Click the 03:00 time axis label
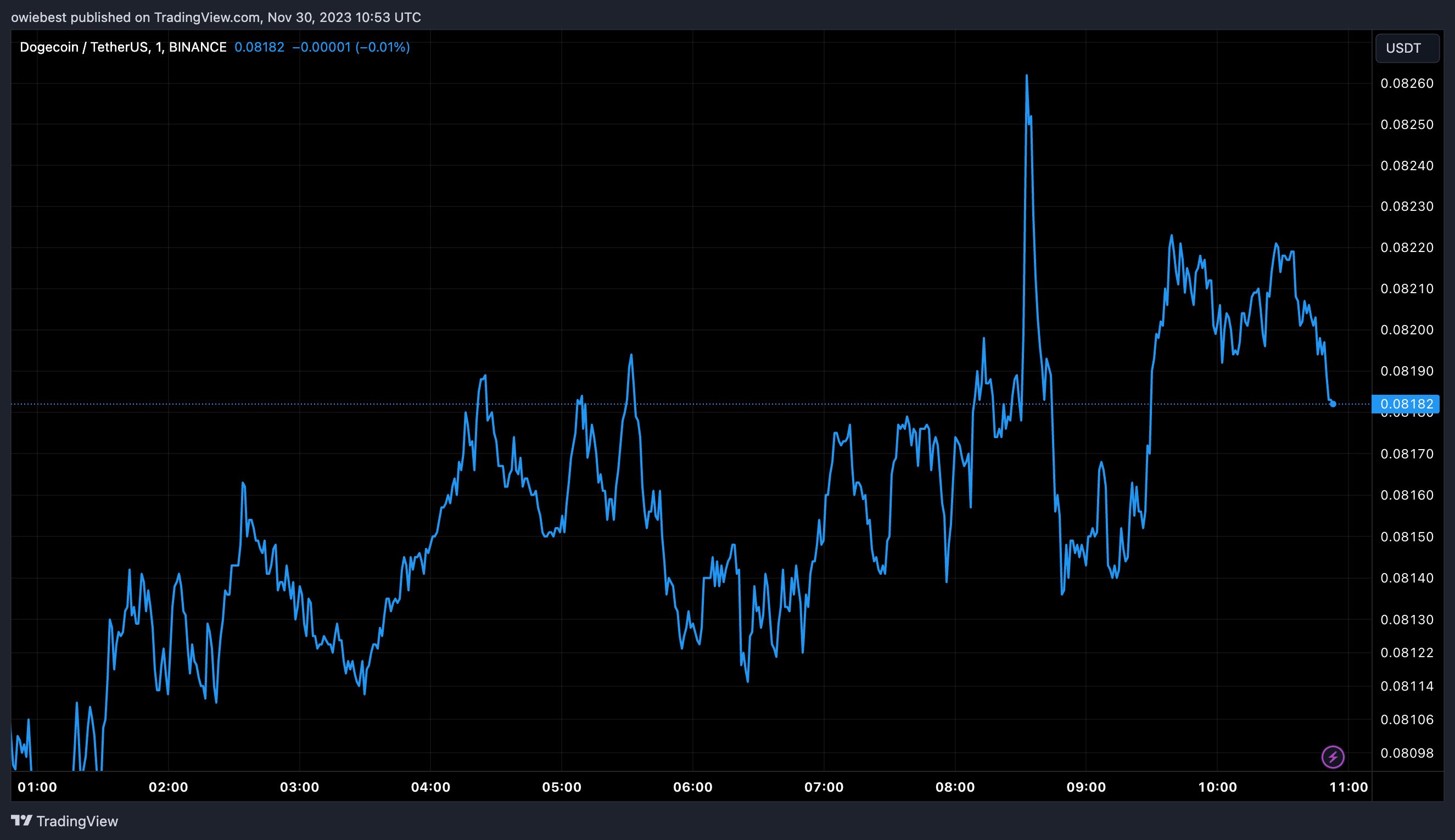Screen dimensions: 1455x840 tap(299, 787)
